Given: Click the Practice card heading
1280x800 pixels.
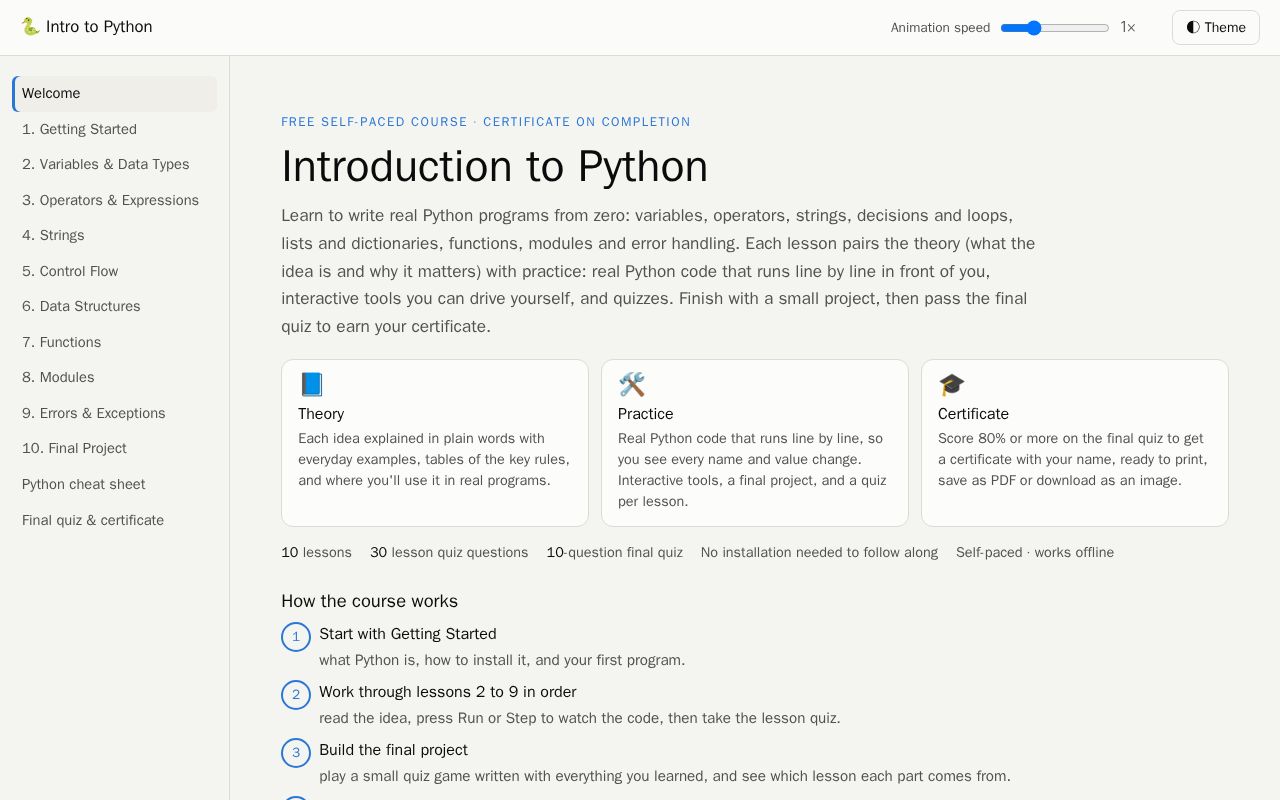Looking at the screenshot, I should coord(646,414).
